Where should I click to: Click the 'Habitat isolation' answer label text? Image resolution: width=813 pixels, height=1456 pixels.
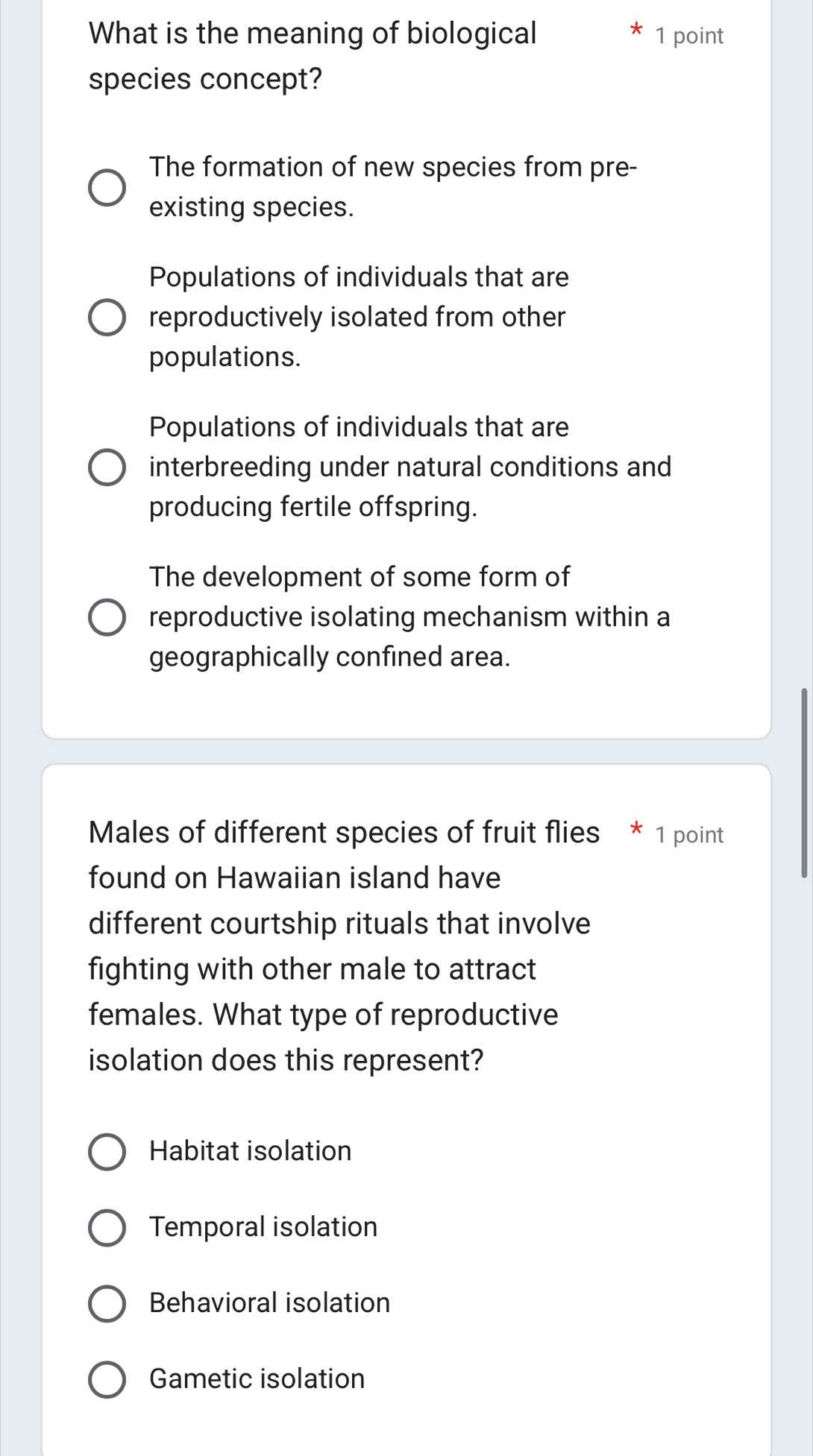(x=249, y=1150)
